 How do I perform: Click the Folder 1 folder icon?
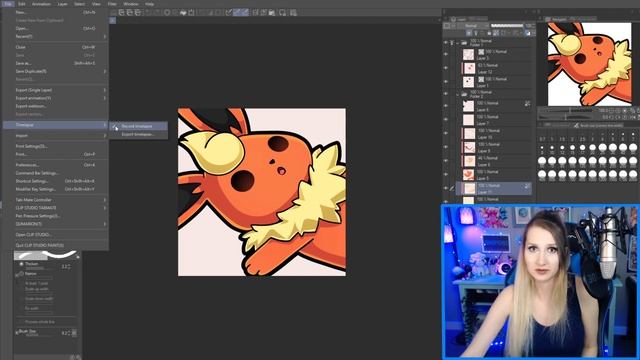point(464,42)
